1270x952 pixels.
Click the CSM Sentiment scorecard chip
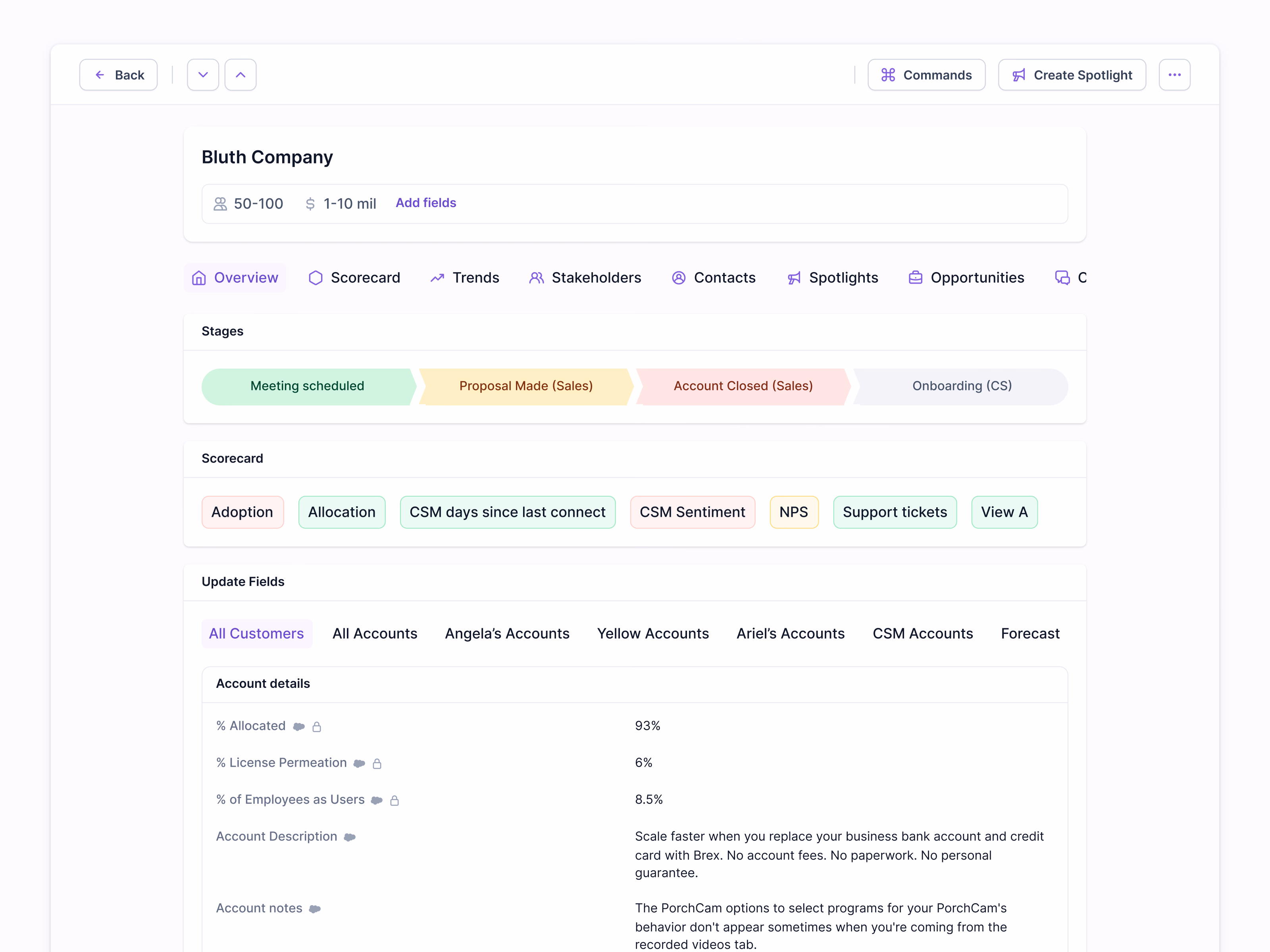click(x=693, y=512)
